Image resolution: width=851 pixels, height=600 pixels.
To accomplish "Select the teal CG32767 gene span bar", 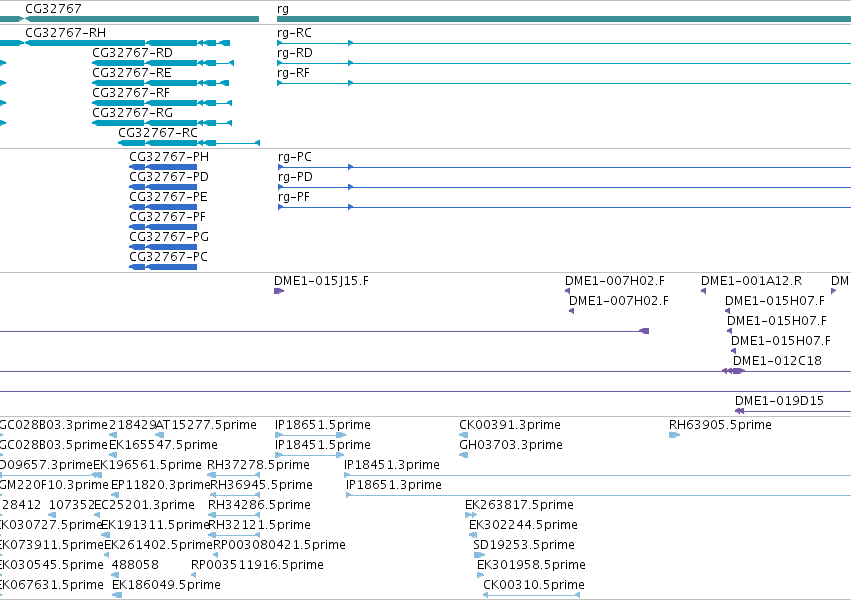I will point(142,19).
